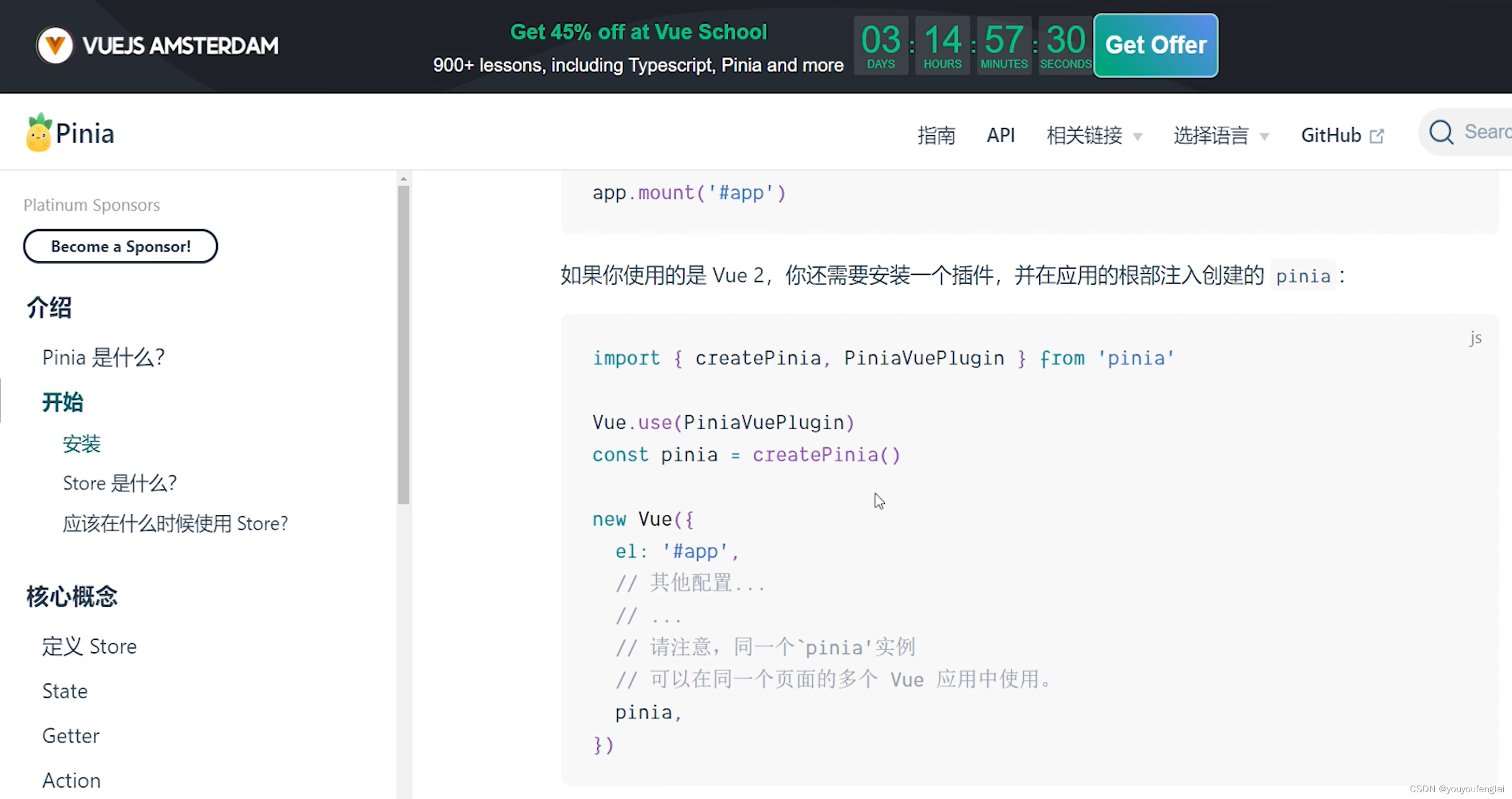The width and height of the screenshot is (1512, 799).
Task: Click the Vue.js Amsterdam logo icon
Action: [x=54, y=45]
